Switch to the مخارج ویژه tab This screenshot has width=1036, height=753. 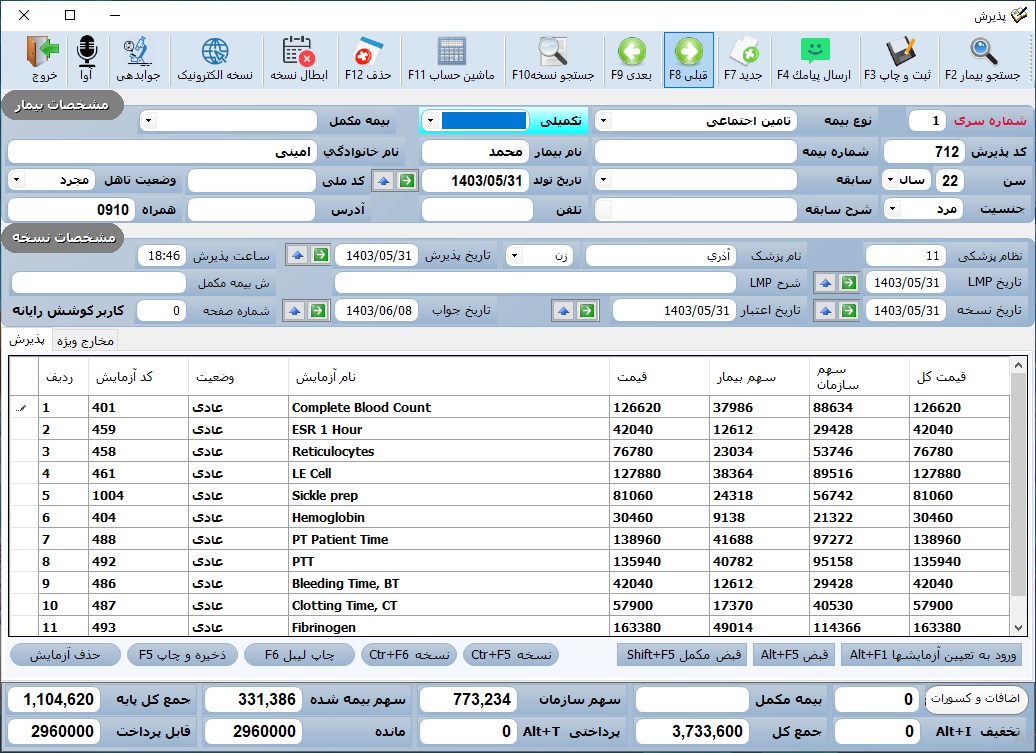click(x=87, y=341)
